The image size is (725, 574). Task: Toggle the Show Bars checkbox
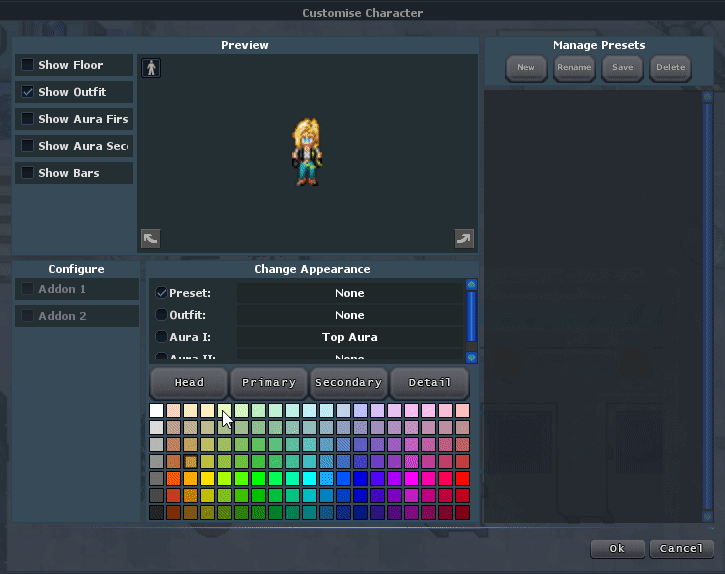pyautogui.click(x=28, y=173)
